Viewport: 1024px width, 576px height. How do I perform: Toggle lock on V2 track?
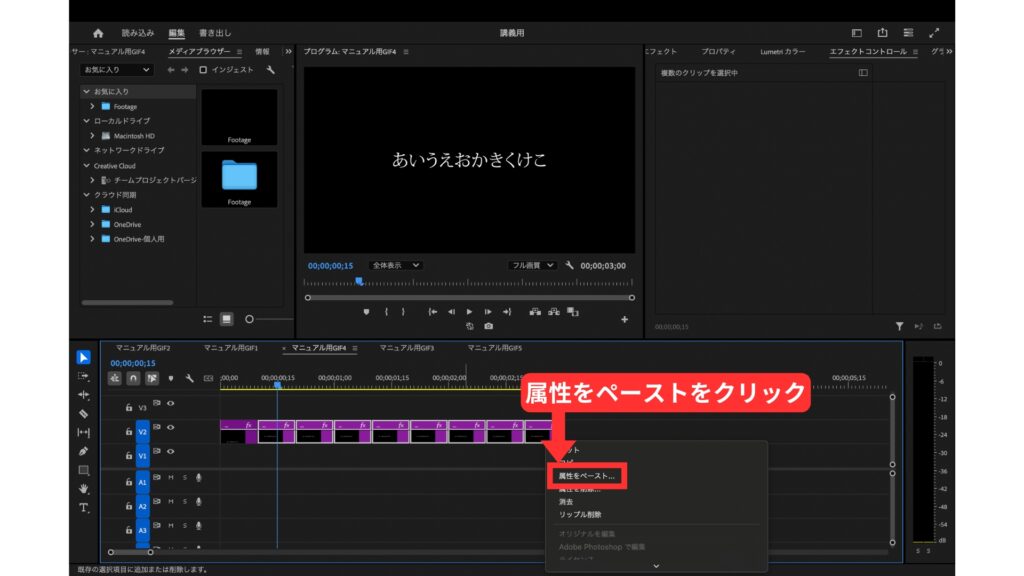129,432
